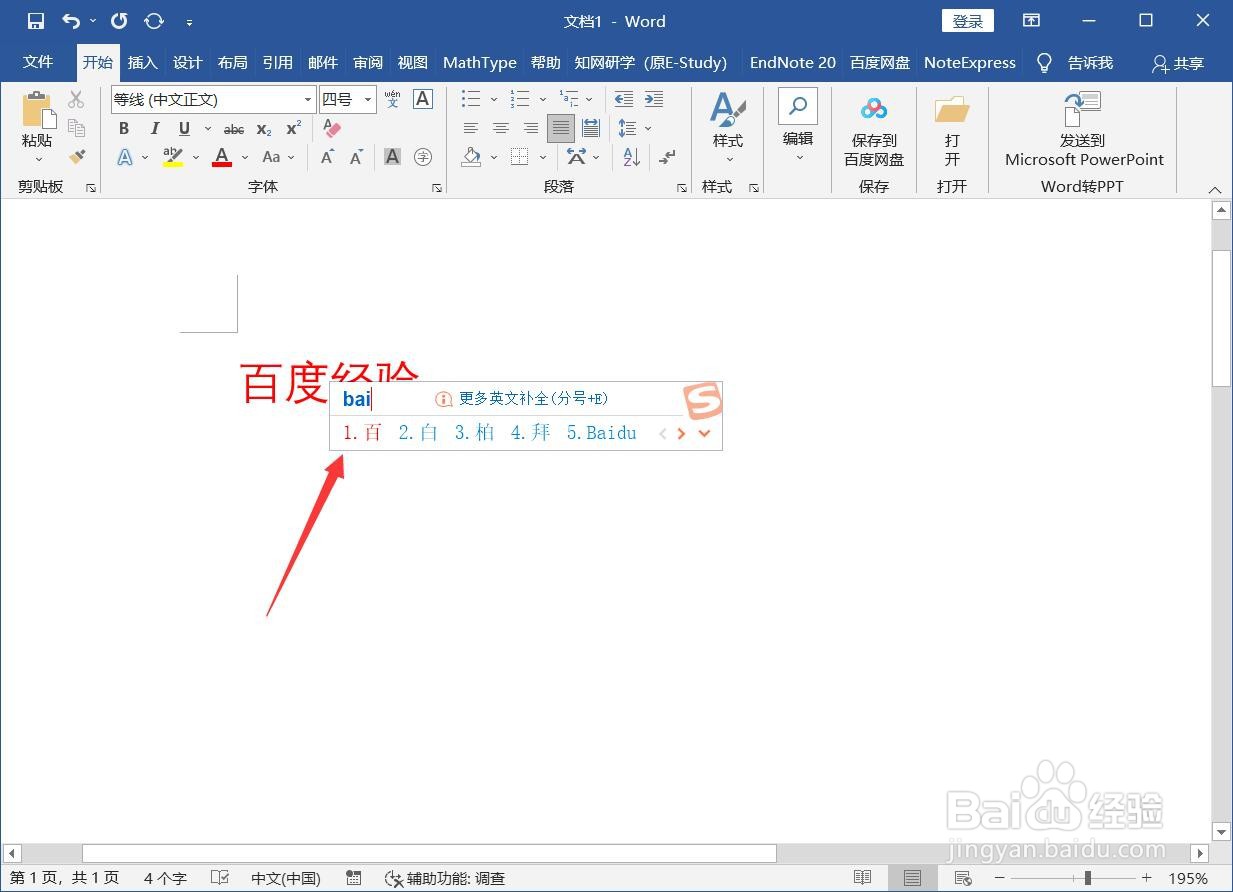Toggle italic formatting
Screen dimensions: 1233x892
pos(154,129)
